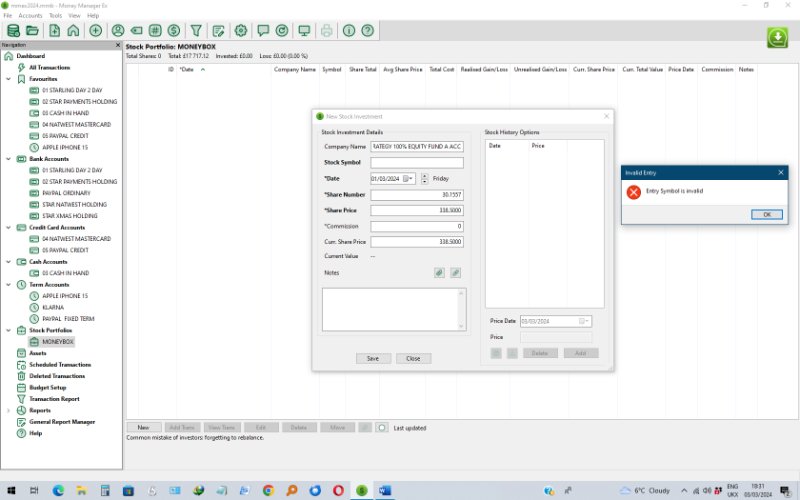
Task: Click the red error icon in Invalid Entry
Action: pyautogui.click(x=634, y=192)
